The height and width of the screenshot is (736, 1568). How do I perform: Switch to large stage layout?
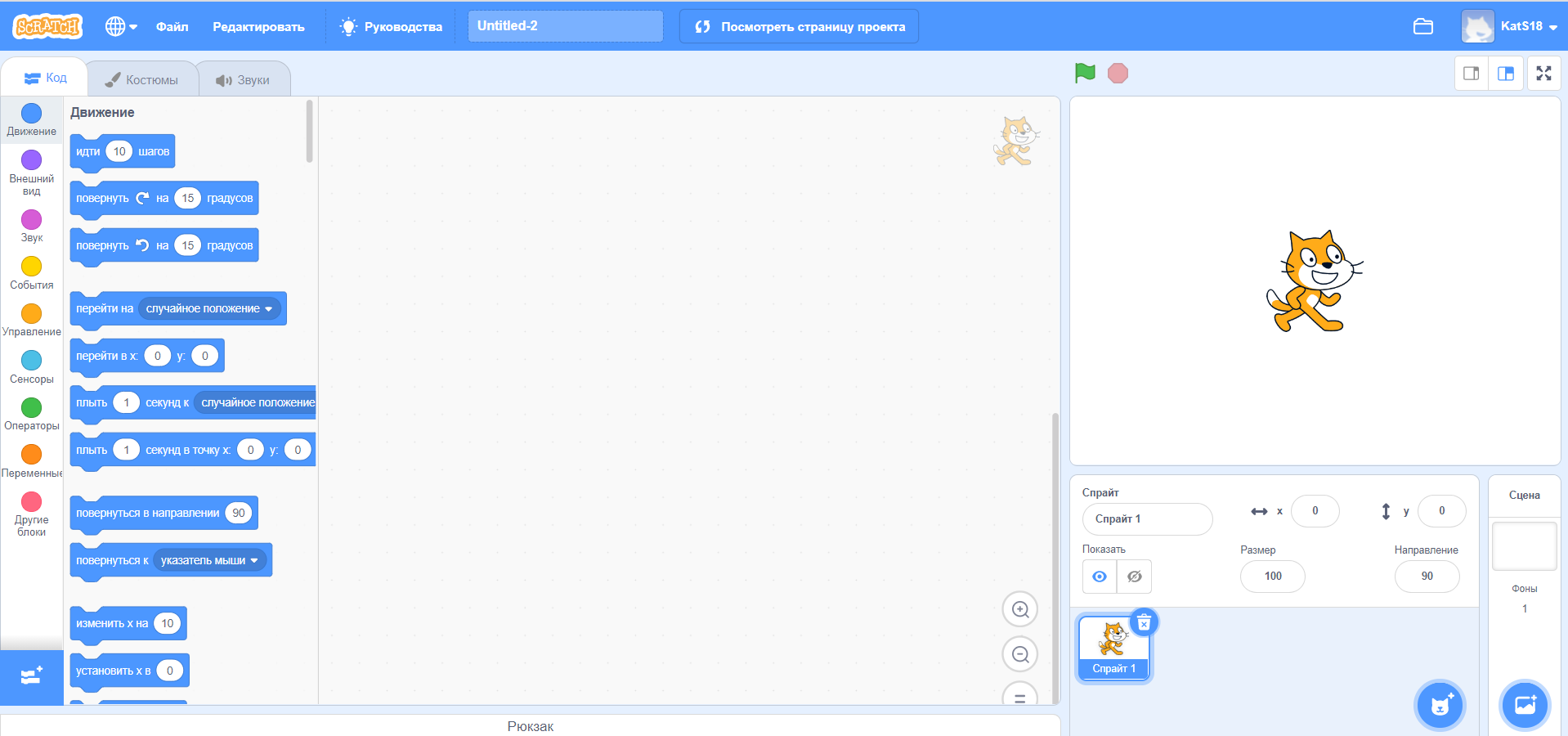point(1506,74)
